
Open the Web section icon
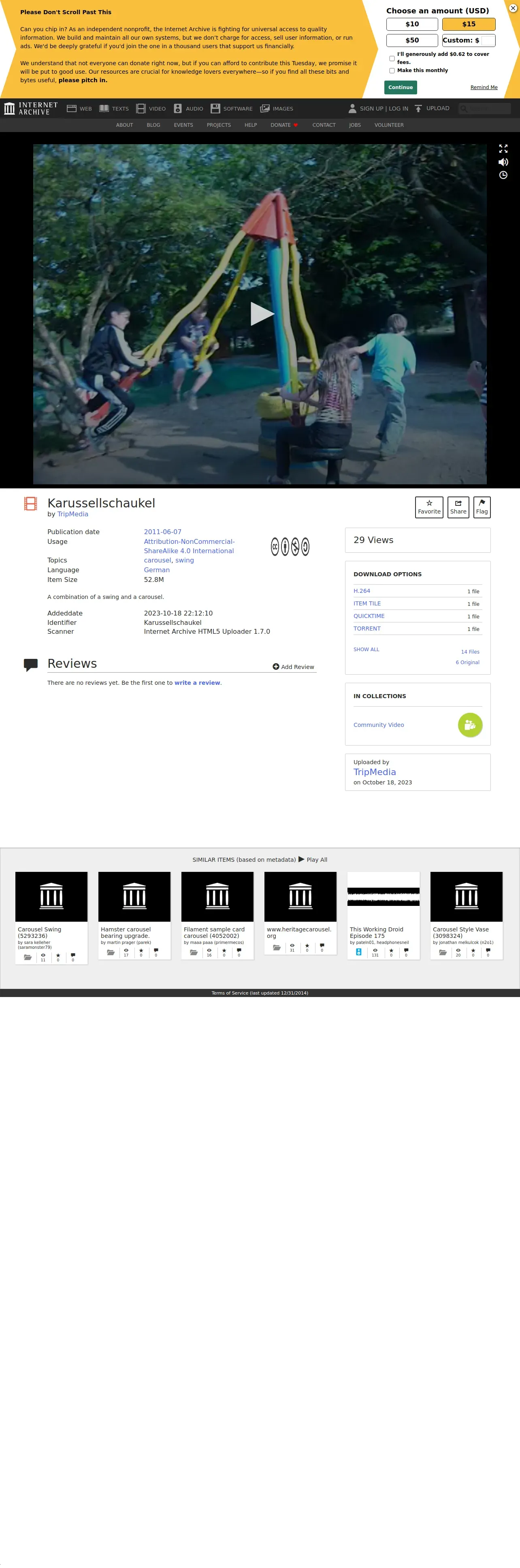[71, 109]
